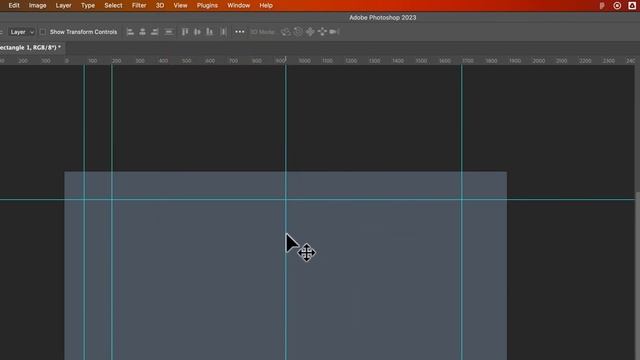Image resolution: width=640 pixels, height=360 pixels.
Task: Open the View menu
Action: tap(180, 6)
